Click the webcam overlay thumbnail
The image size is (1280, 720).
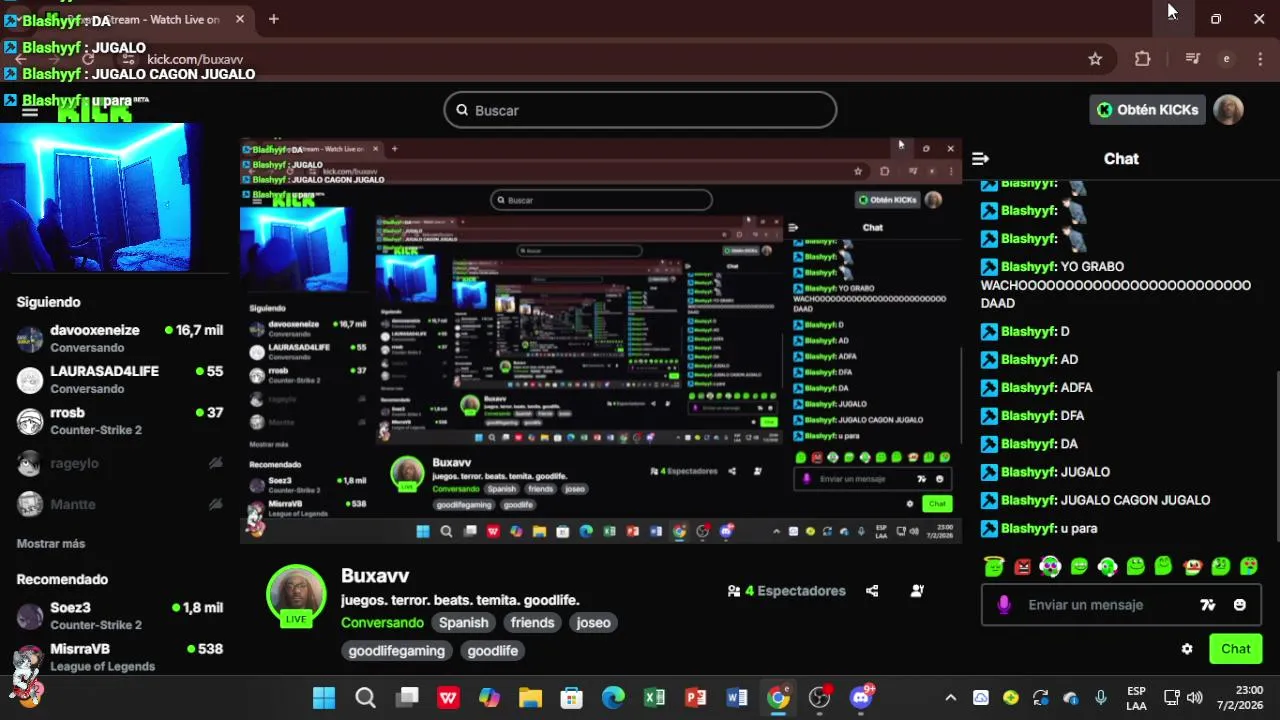pos(99,198)
